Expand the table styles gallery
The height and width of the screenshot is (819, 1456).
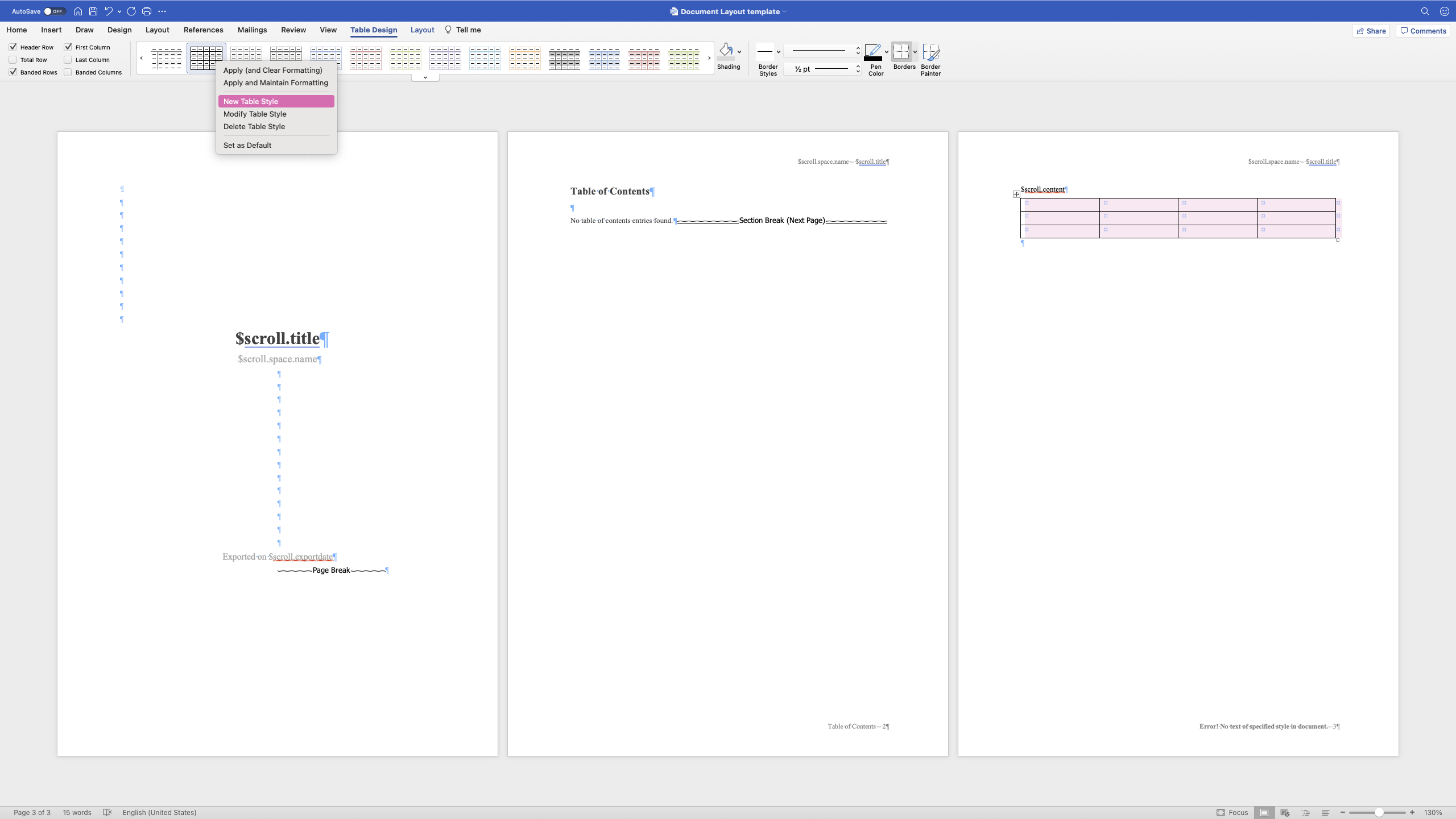point(424,77)
